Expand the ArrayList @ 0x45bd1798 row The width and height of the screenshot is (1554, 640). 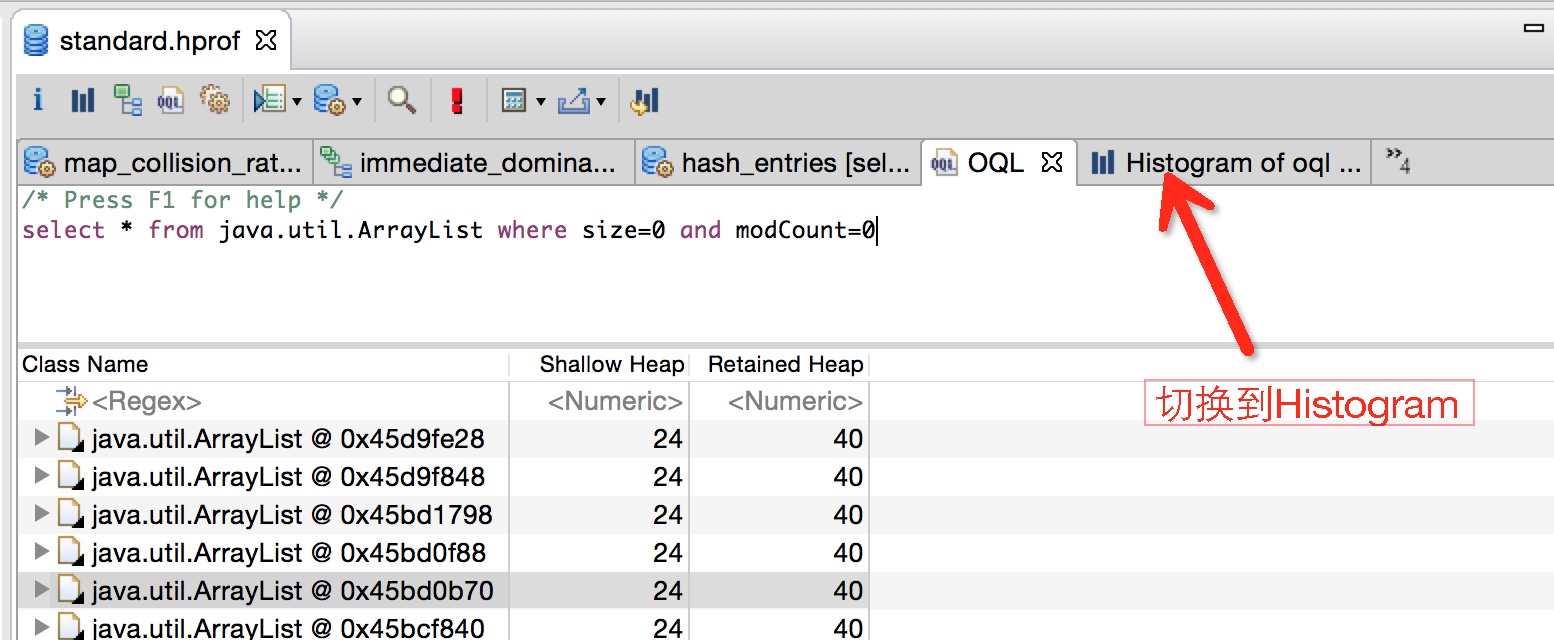(x=41, y=514)
